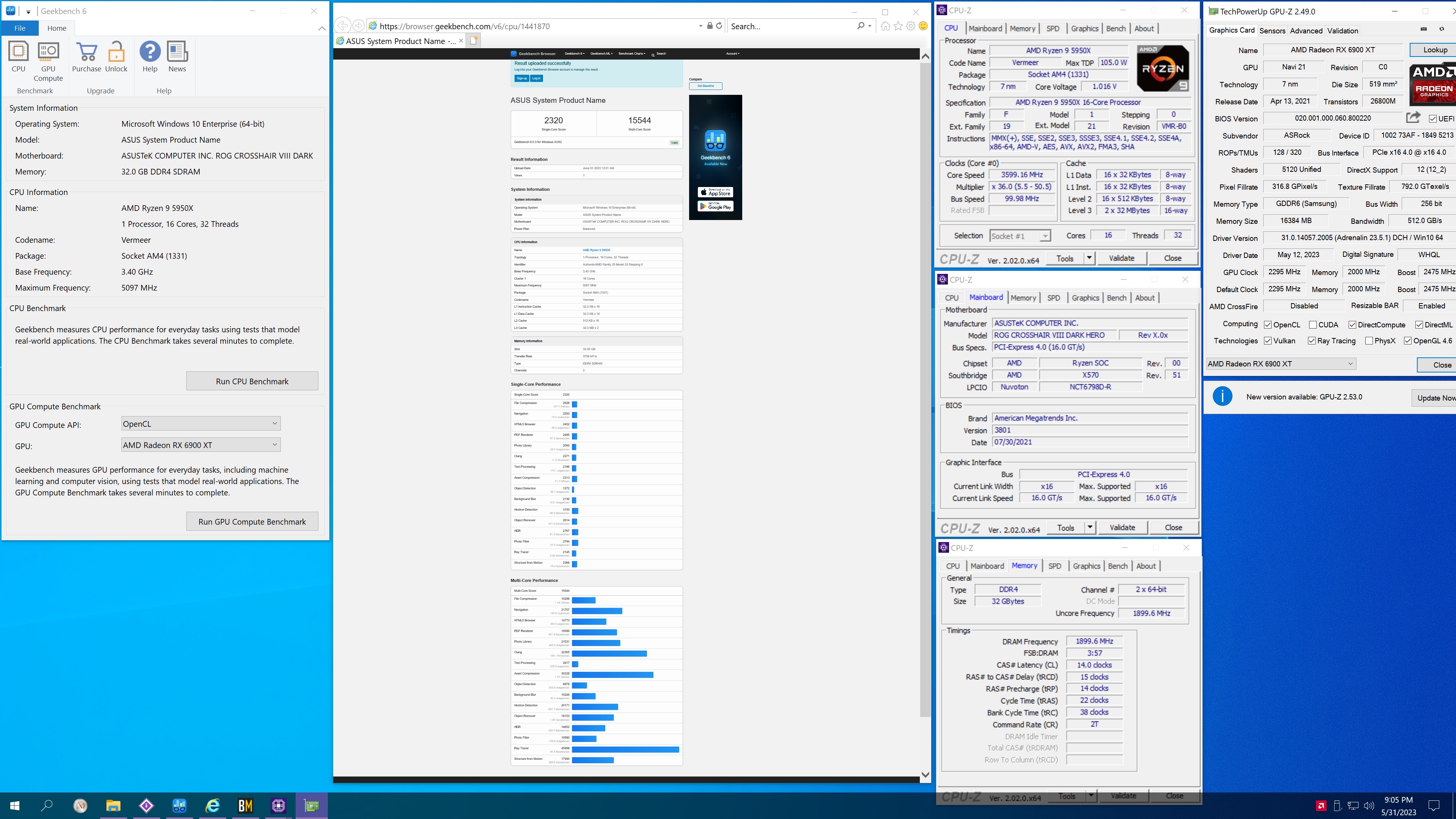
Task: Open File Explorer from taskbar
Action: point(113,805)
